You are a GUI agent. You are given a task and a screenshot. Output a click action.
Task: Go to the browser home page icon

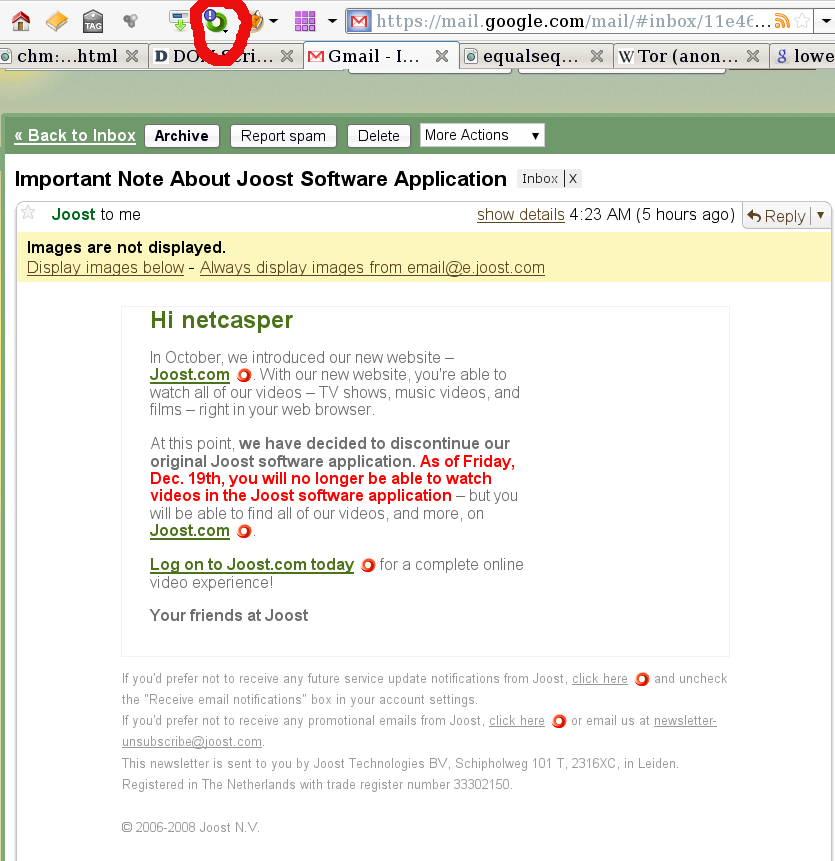(x=21, y=21)
